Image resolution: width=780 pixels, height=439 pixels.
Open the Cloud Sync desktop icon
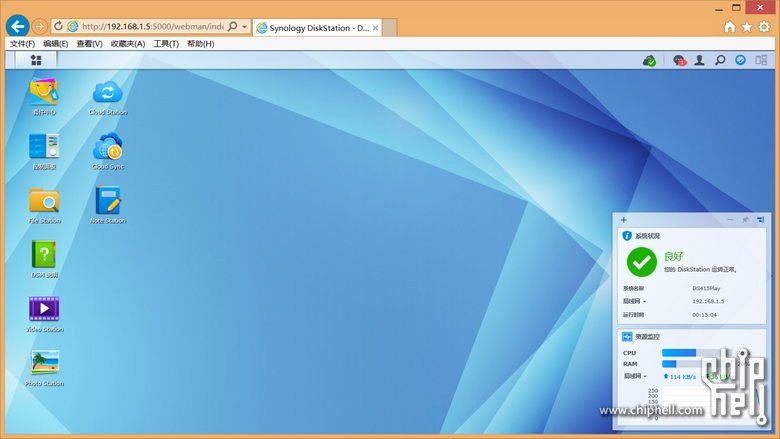(x=107, y=146)
